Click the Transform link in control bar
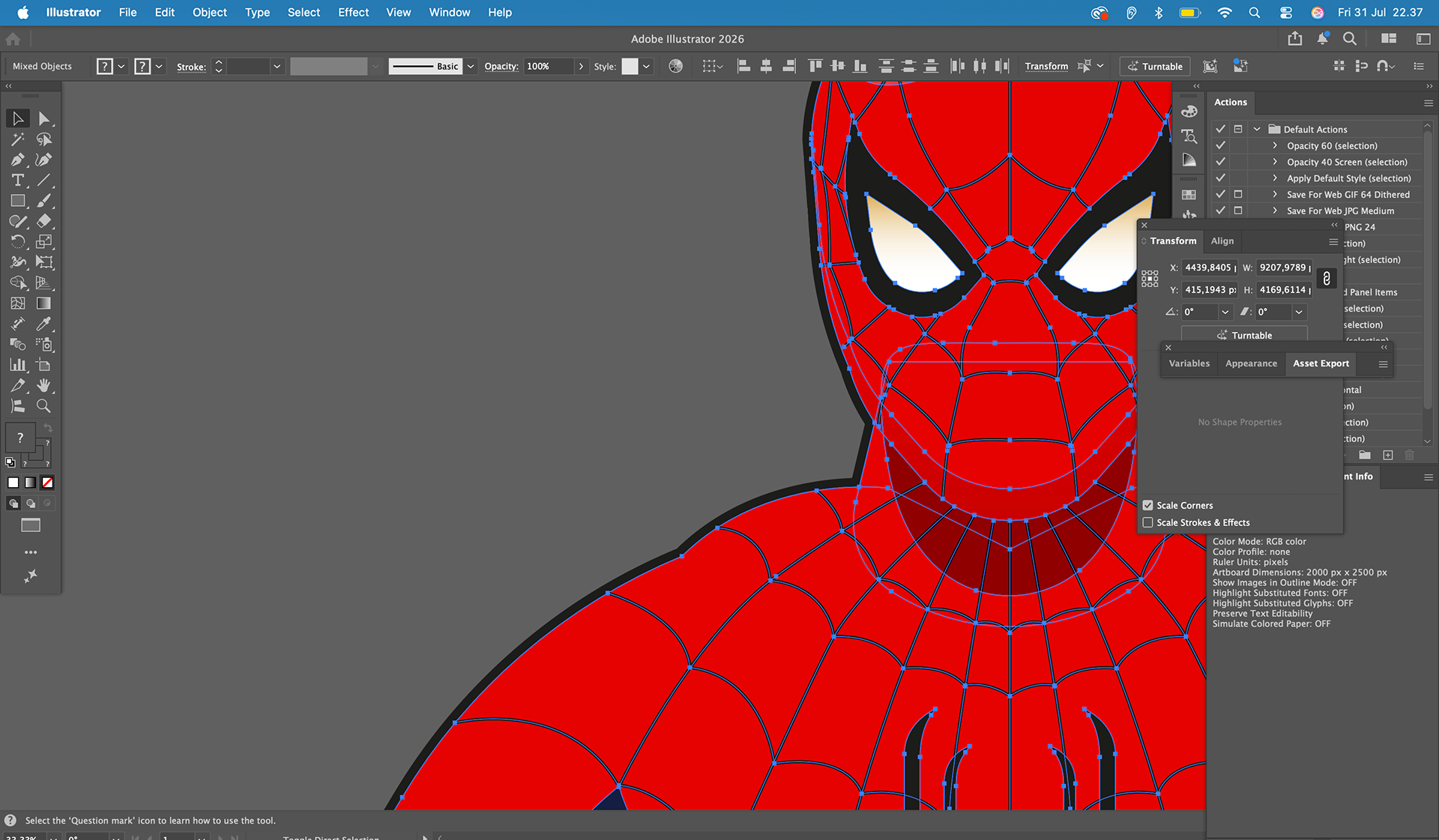The image size is (1439, 840). (1046, 66)
